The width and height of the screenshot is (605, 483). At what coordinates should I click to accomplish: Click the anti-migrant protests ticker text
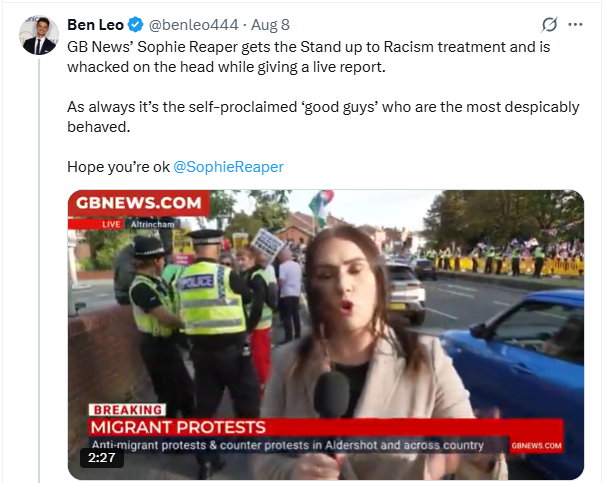288,445
